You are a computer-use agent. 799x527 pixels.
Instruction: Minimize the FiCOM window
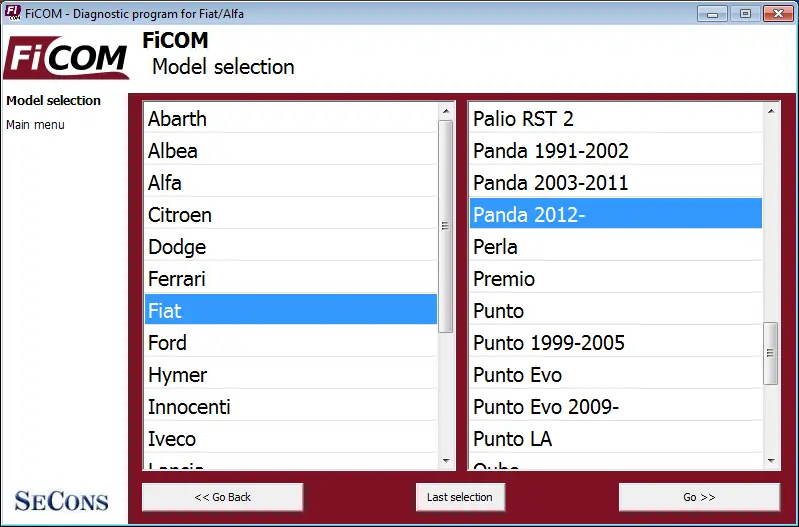[712, 14]
